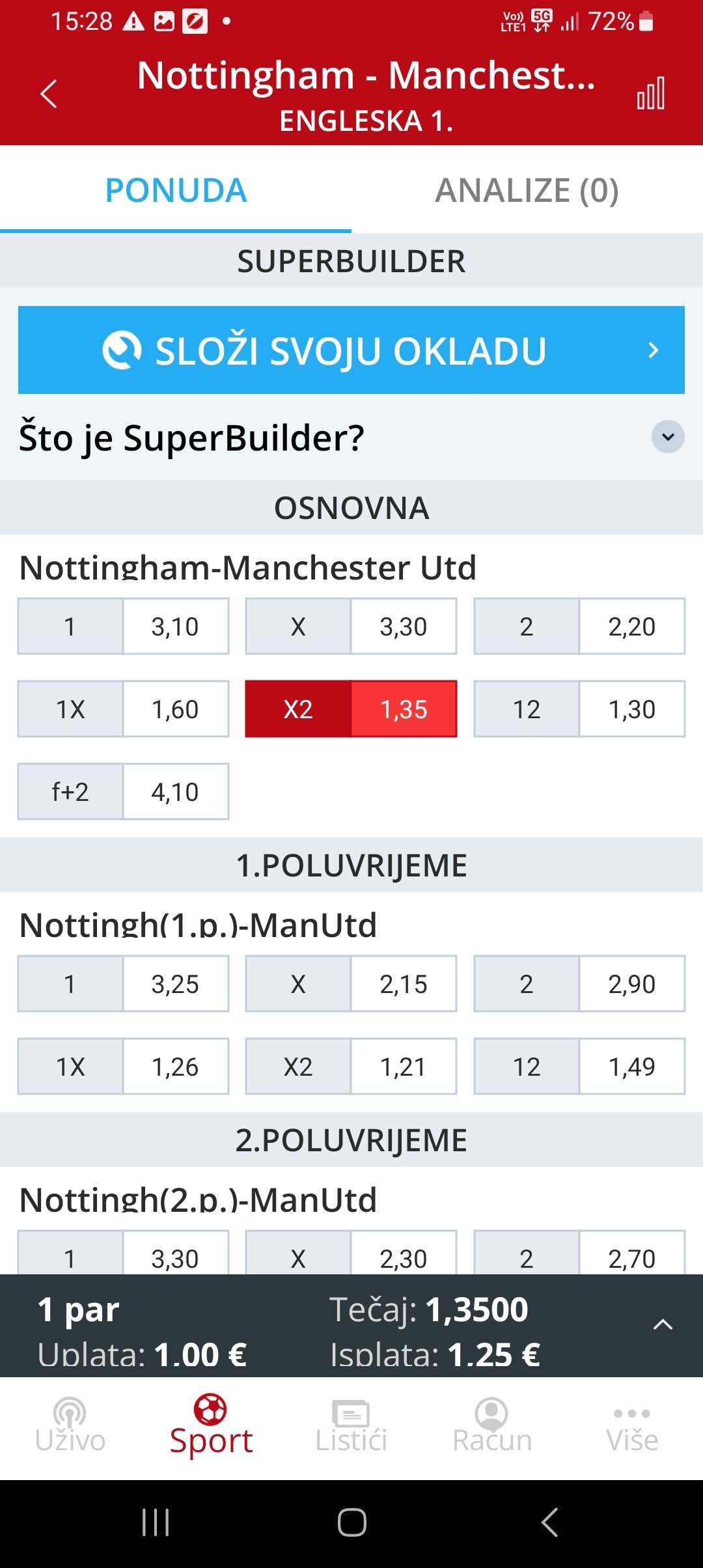Select the PONUDA tab
The height and width of the screenshot is (1568, 703).
(176, 190)
